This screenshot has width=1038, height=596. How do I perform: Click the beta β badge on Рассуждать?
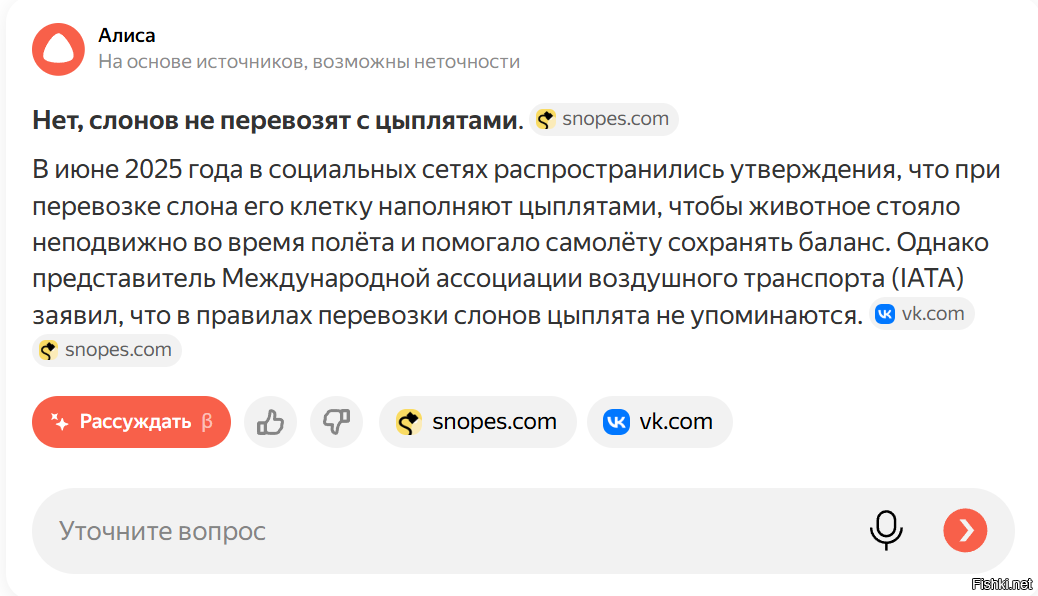(207, 422)
